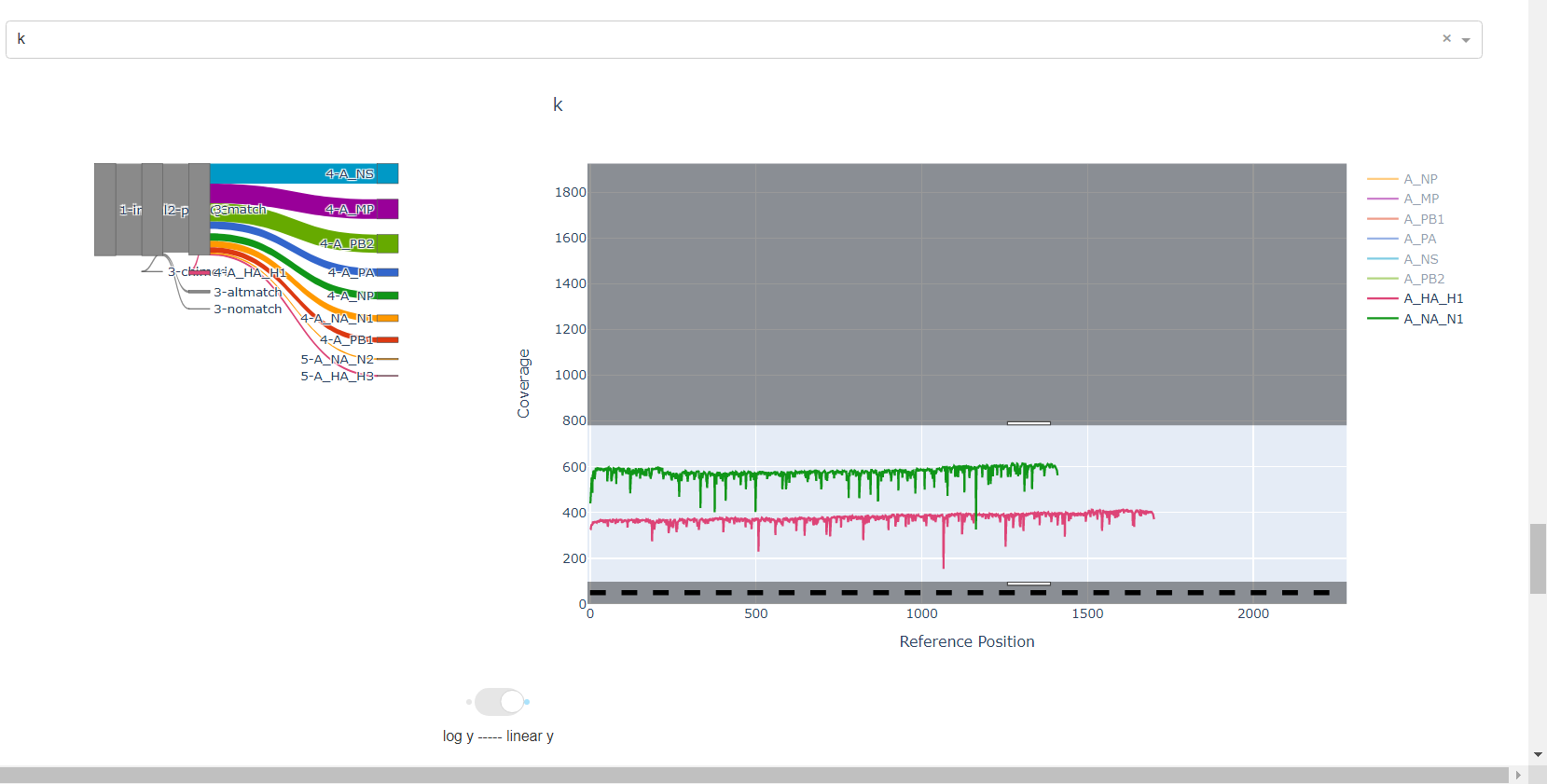Click the Coverage axis title

[x=523, y=383]
